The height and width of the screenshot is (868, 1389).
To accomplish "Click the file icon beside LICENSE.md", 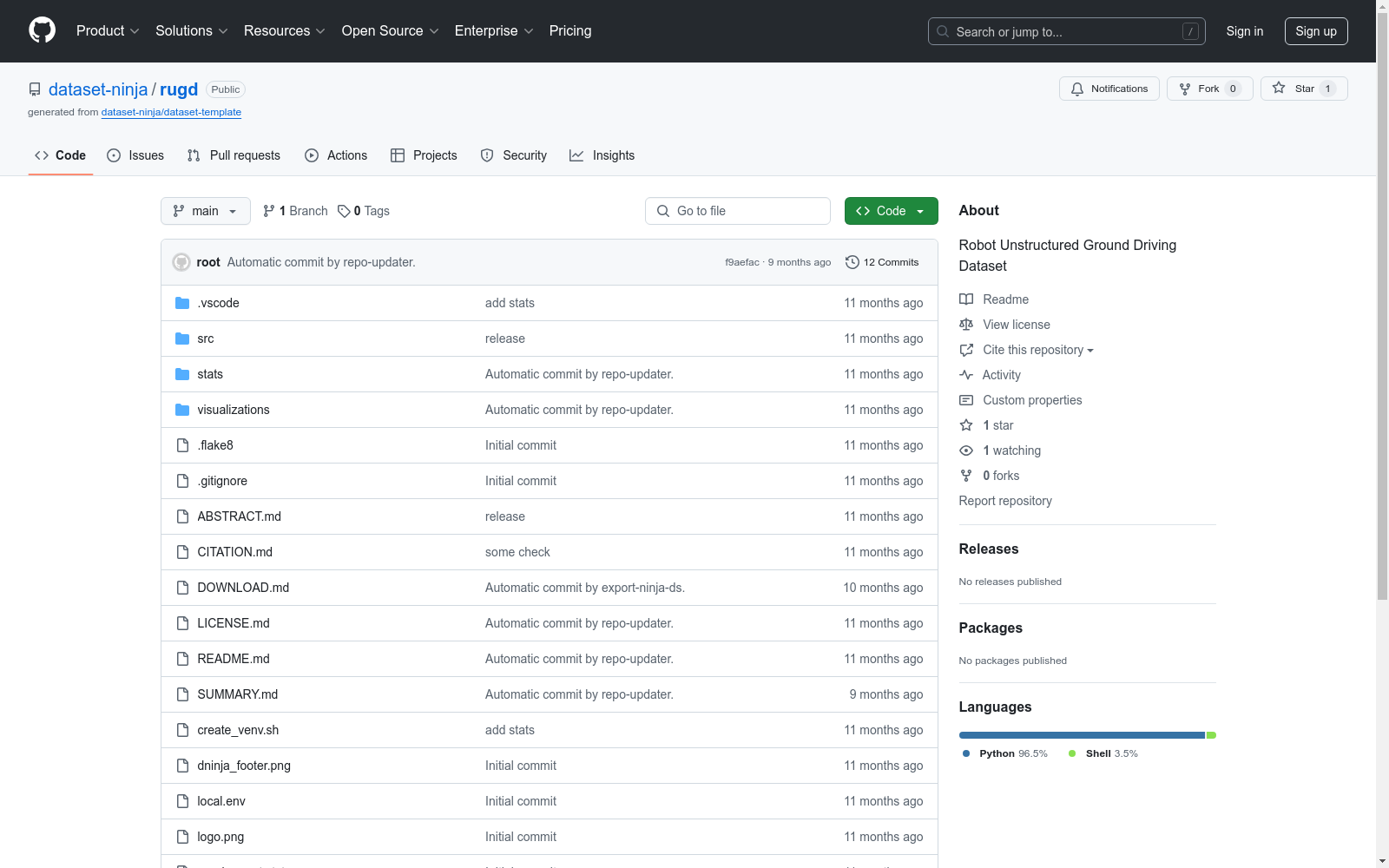I will click(182, 623).
